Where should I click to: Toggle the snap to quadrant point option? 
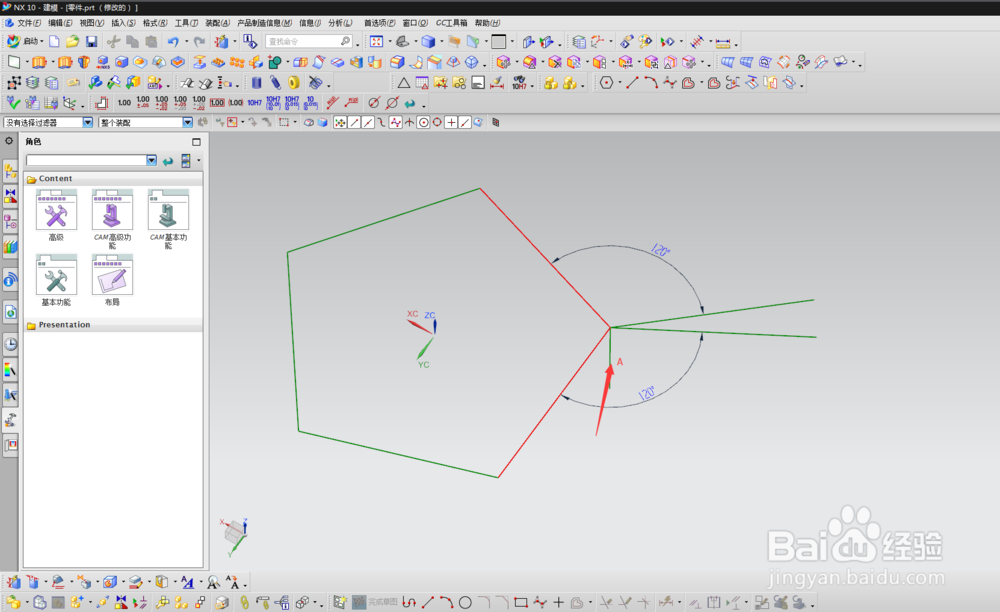click(437, 122)
